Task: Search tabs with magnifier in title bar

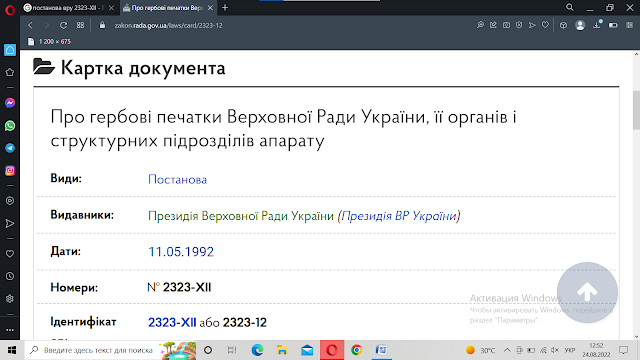Action: (570, 7)
